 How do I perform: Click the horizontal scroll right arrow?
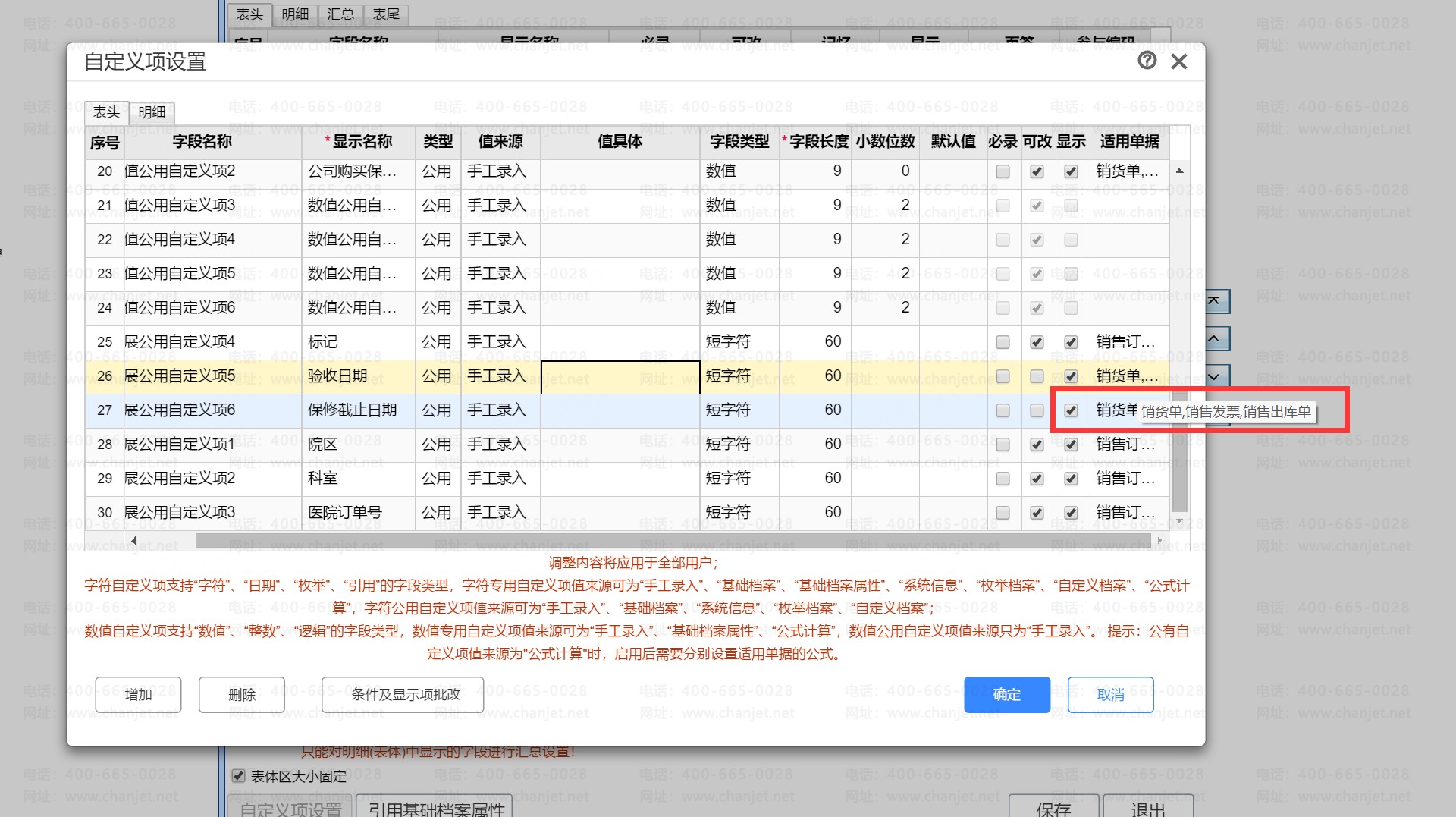tap(1159, 541)
